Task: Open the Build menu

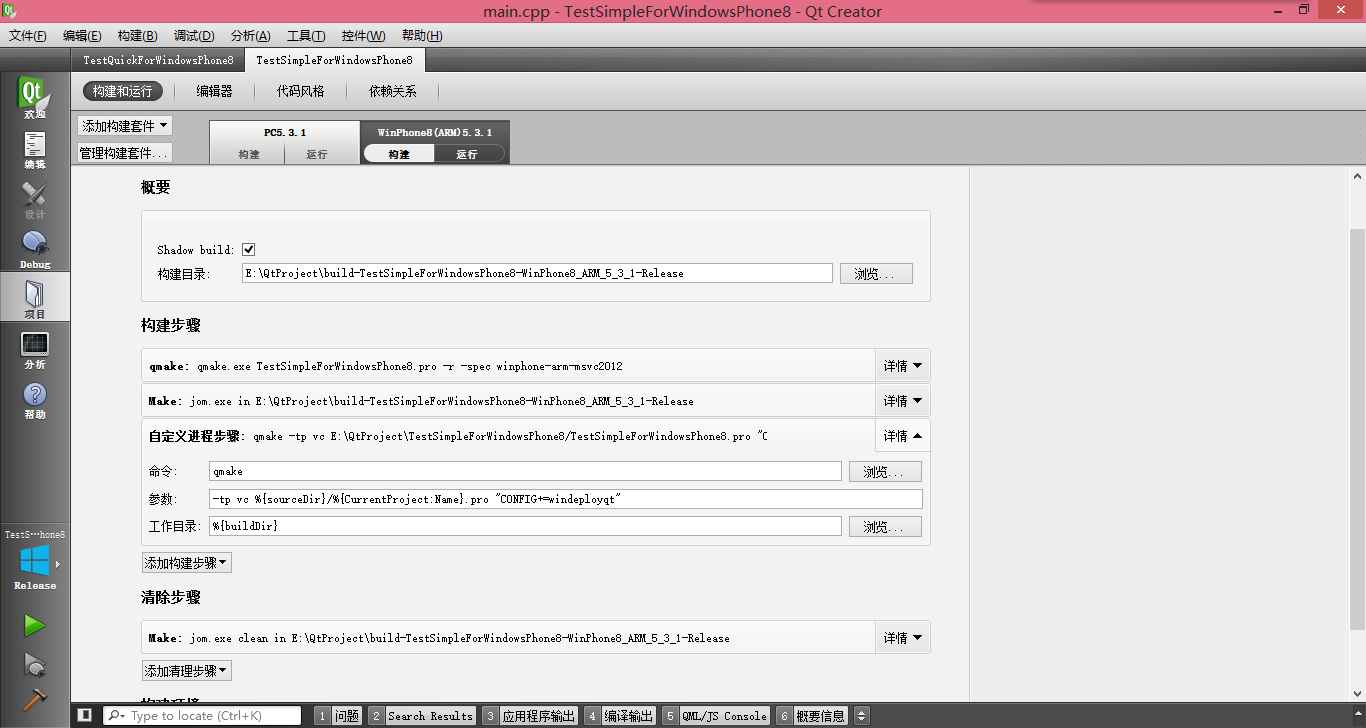Action: tap(137, 36)
